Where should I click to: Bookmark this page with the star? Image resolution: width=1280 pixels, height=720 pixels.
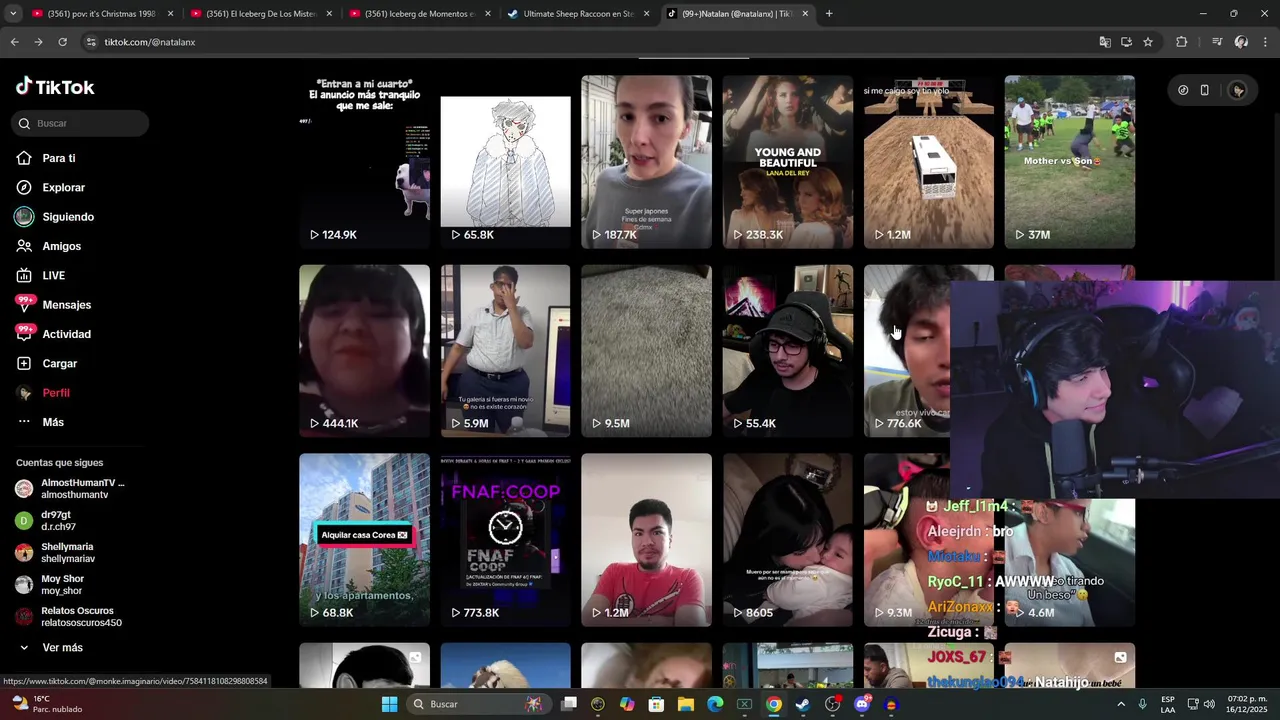1148,42
